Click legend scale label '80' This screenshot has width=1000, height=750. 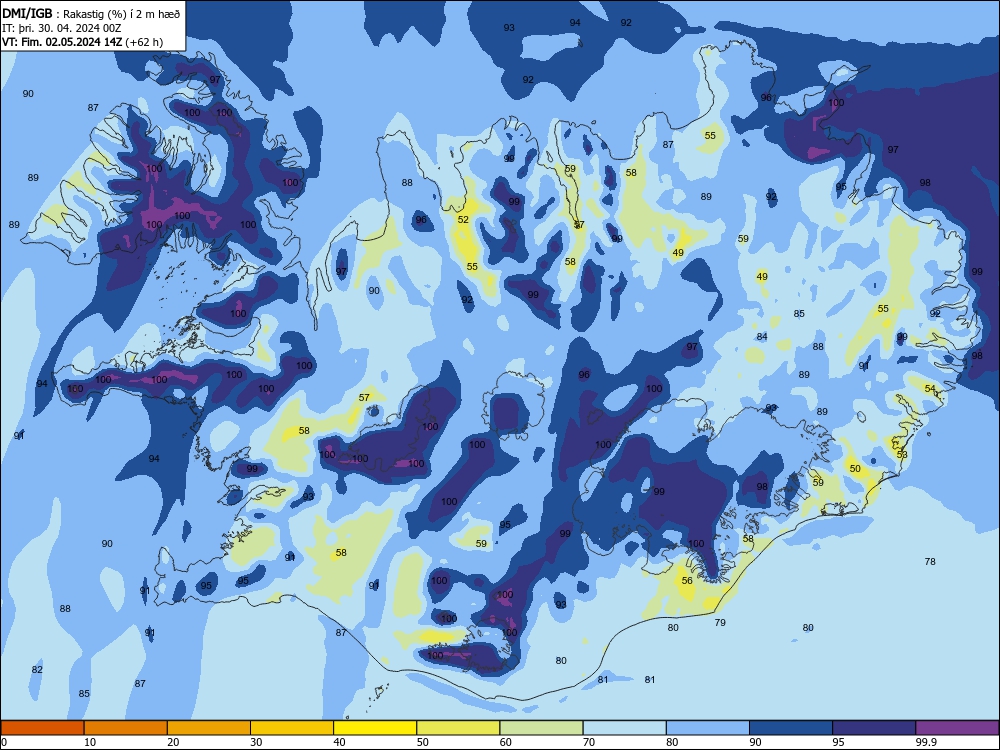(x=672, y=742)
